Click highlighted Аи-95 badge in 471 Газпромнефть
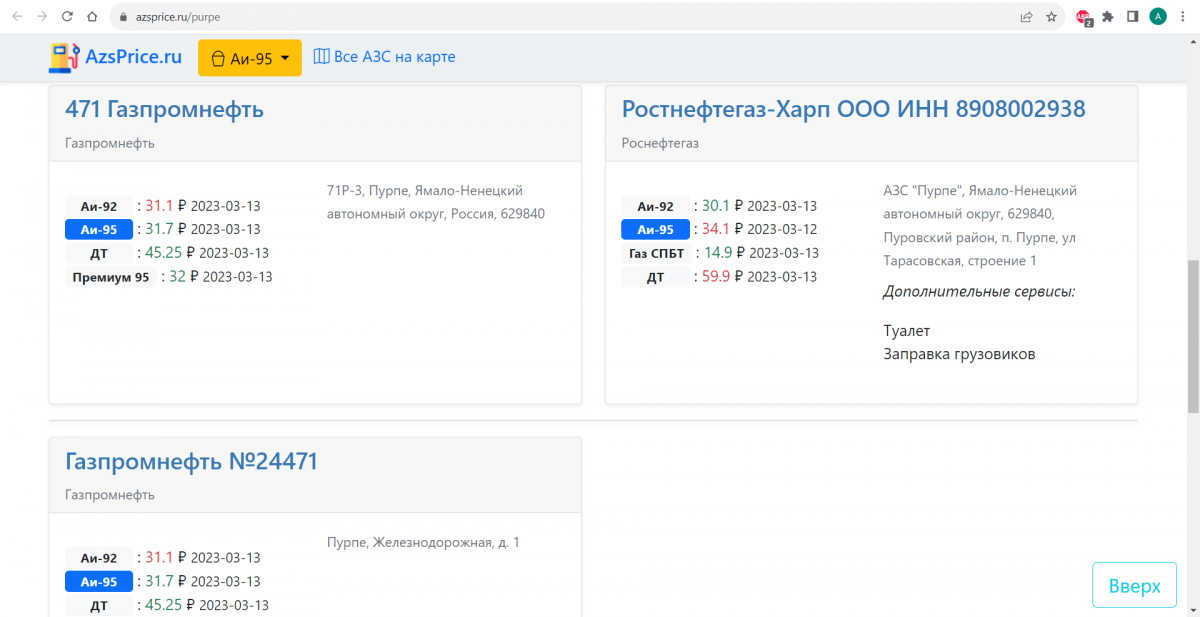Viewport: 1200px width, 617px height. [99, 229]
